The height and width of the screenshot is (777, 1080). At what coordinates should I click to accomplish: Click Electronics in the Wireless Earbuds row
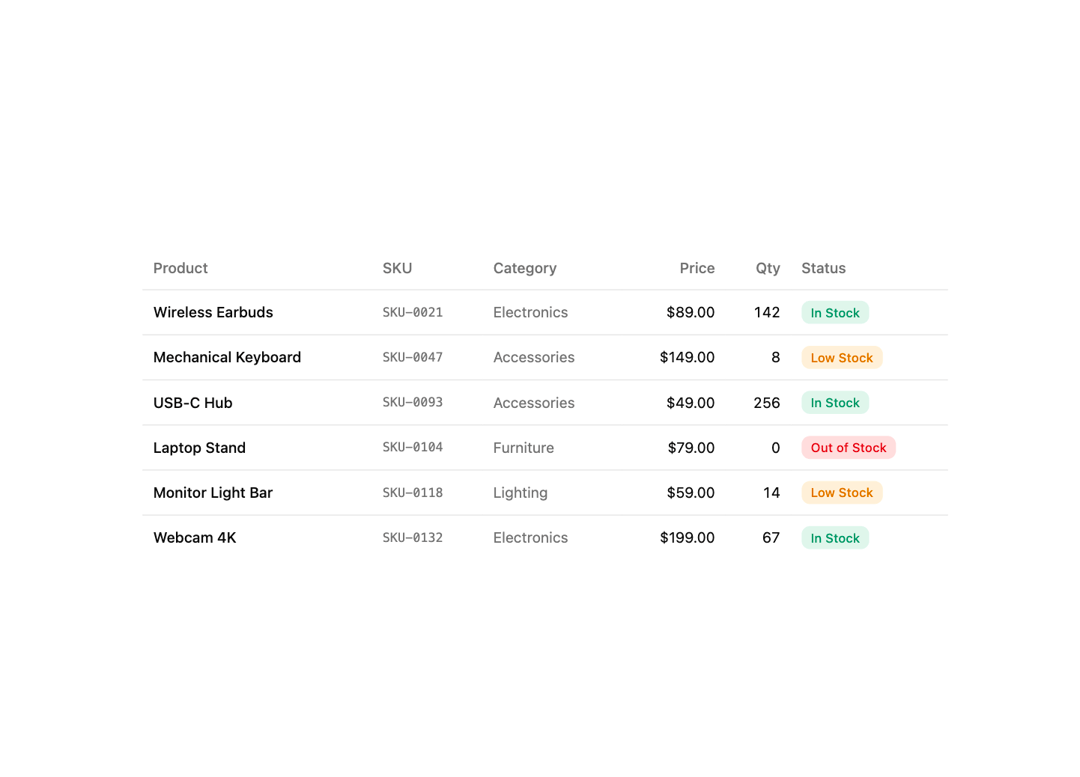(x=530, y=312)
